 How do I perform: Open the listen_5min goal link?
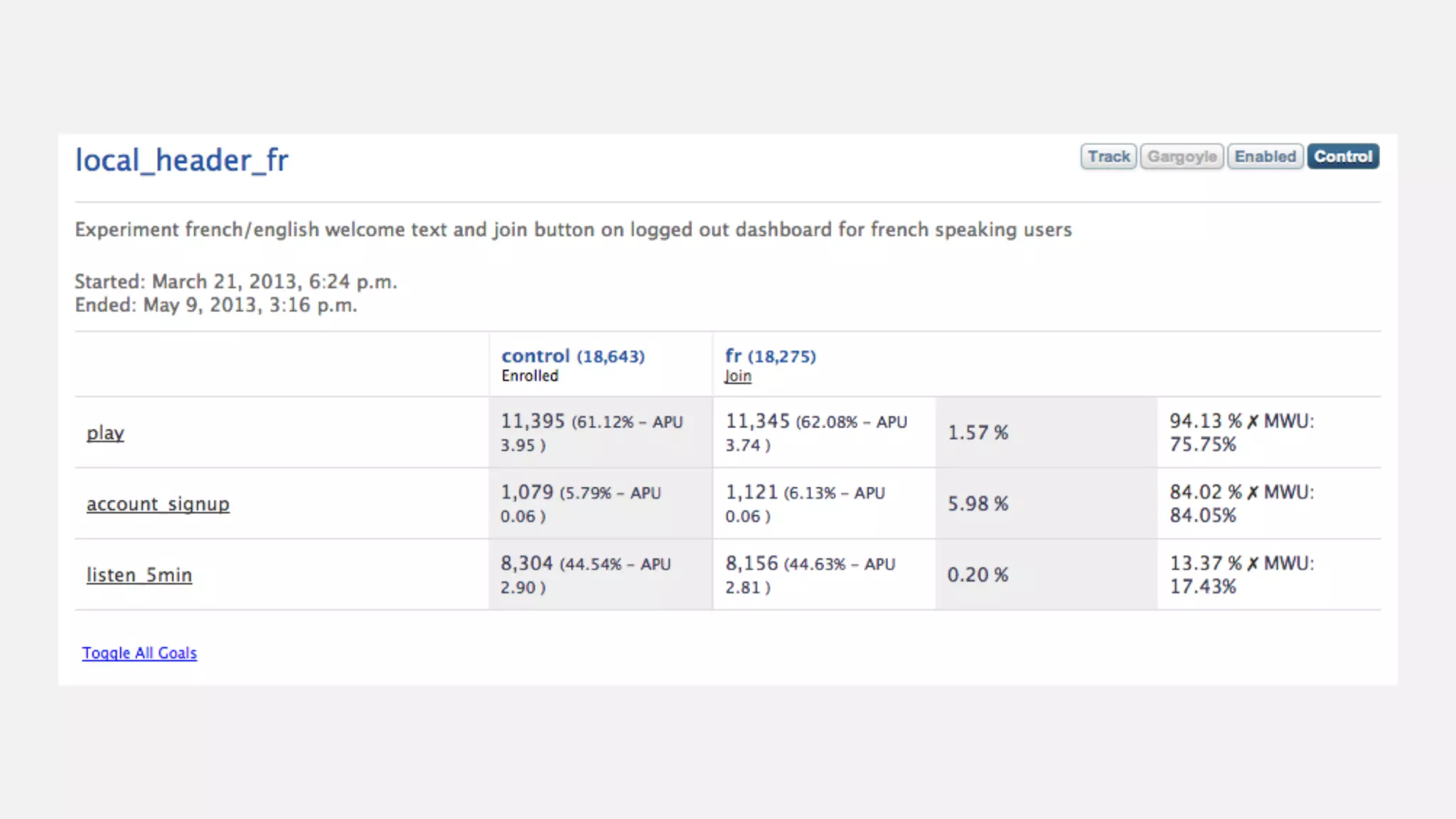click(x=139, y=575)
